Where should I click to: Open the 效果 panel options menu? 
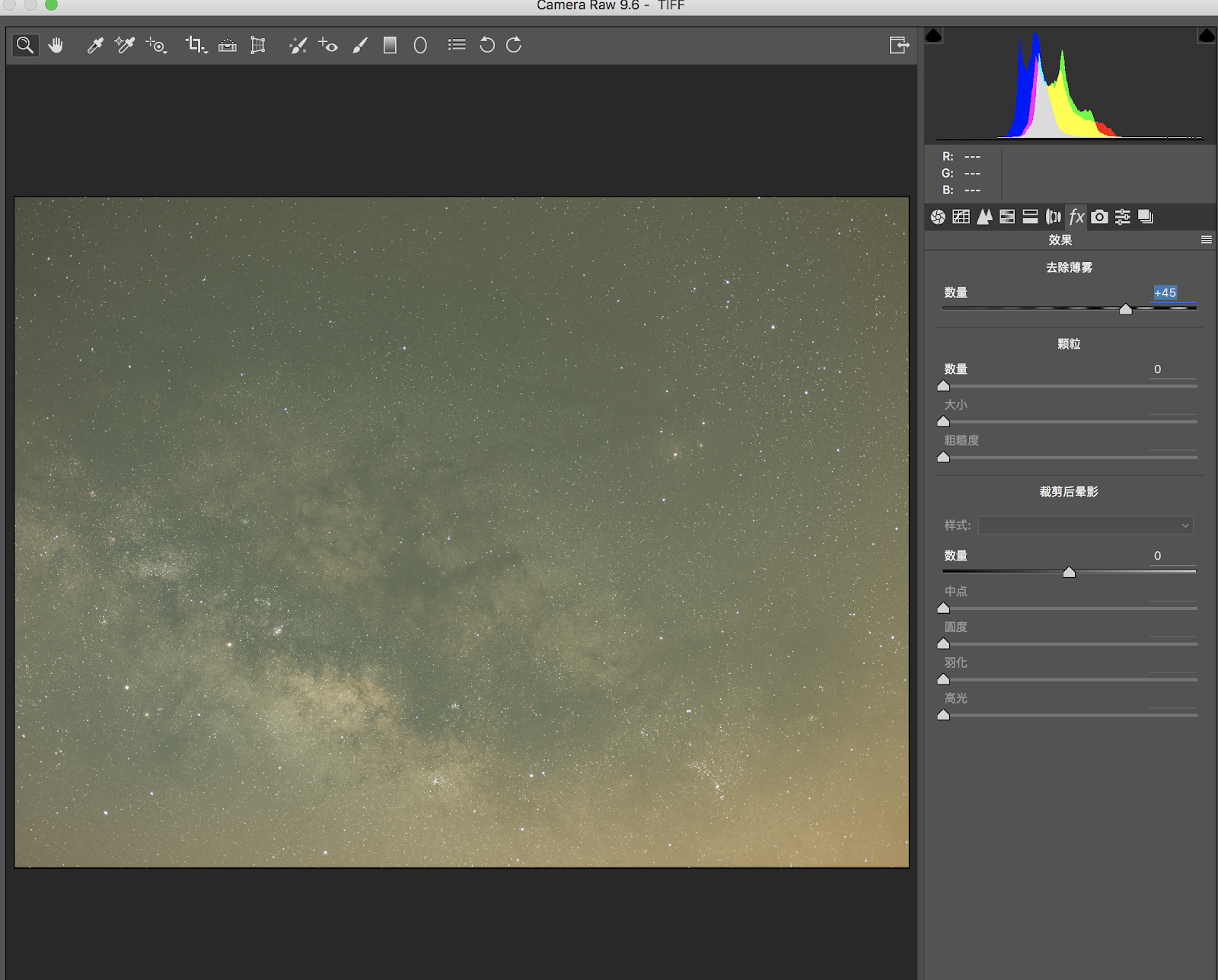(x=1207, y=240)
